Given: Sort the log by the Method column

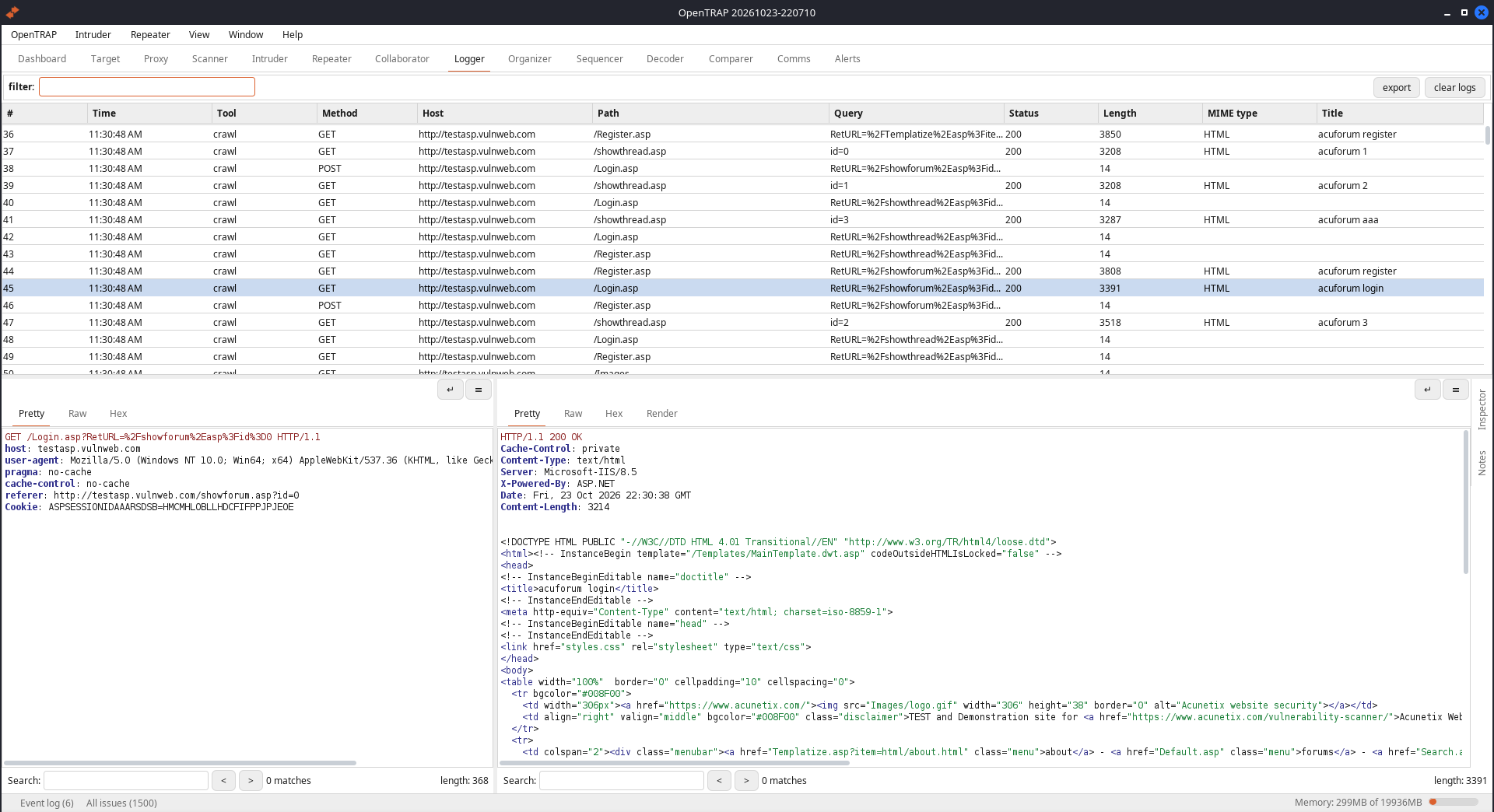Looking at the screenshot, I should [x=367, y=113].
